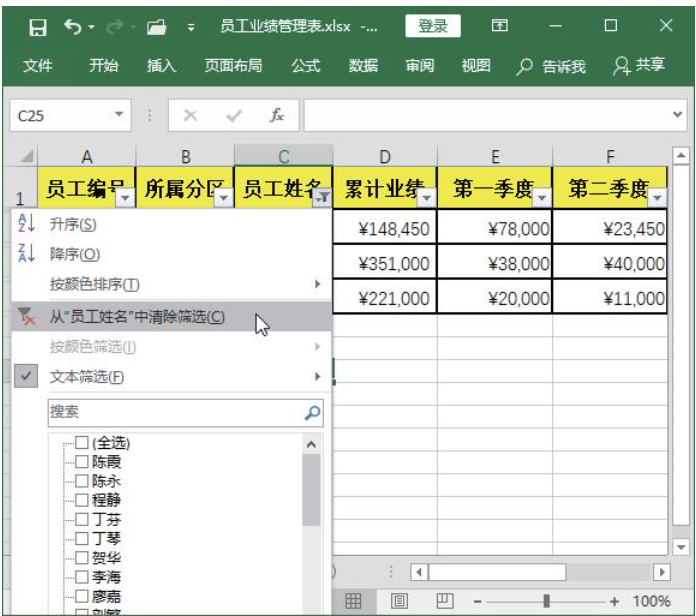
Task: Select cell with ¥351,000
Action: click(x=384, y=262)
